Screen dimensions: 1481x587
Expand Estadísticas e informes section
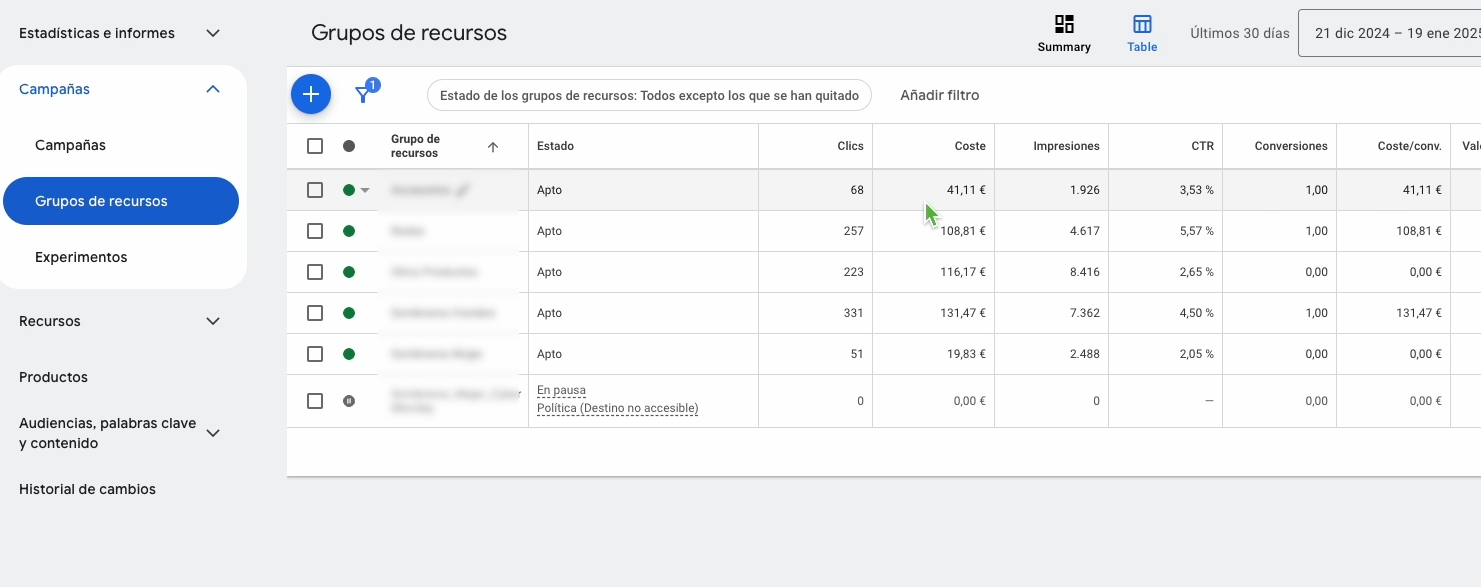click(212, 33)
